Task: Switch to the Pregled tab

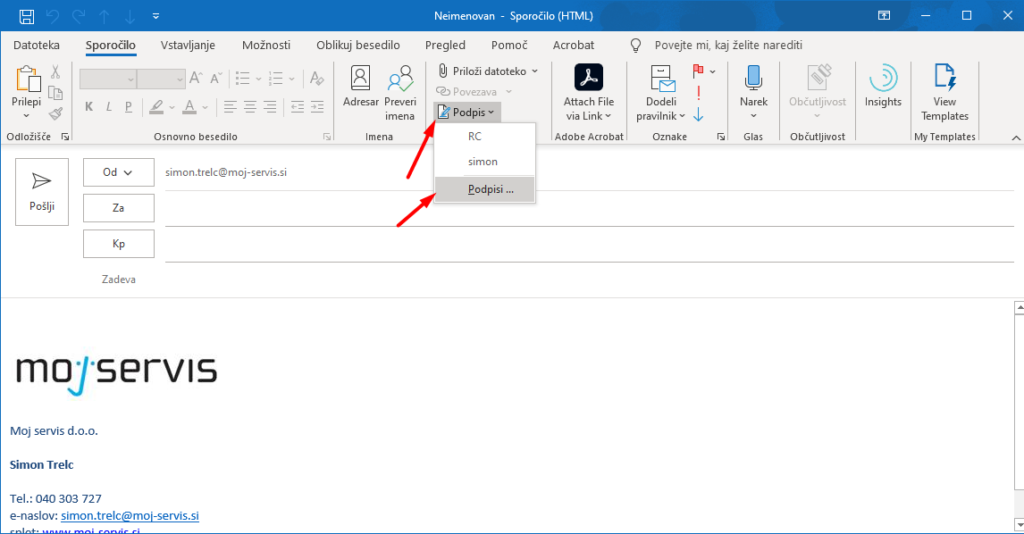Action: click(x=445, y=45)
